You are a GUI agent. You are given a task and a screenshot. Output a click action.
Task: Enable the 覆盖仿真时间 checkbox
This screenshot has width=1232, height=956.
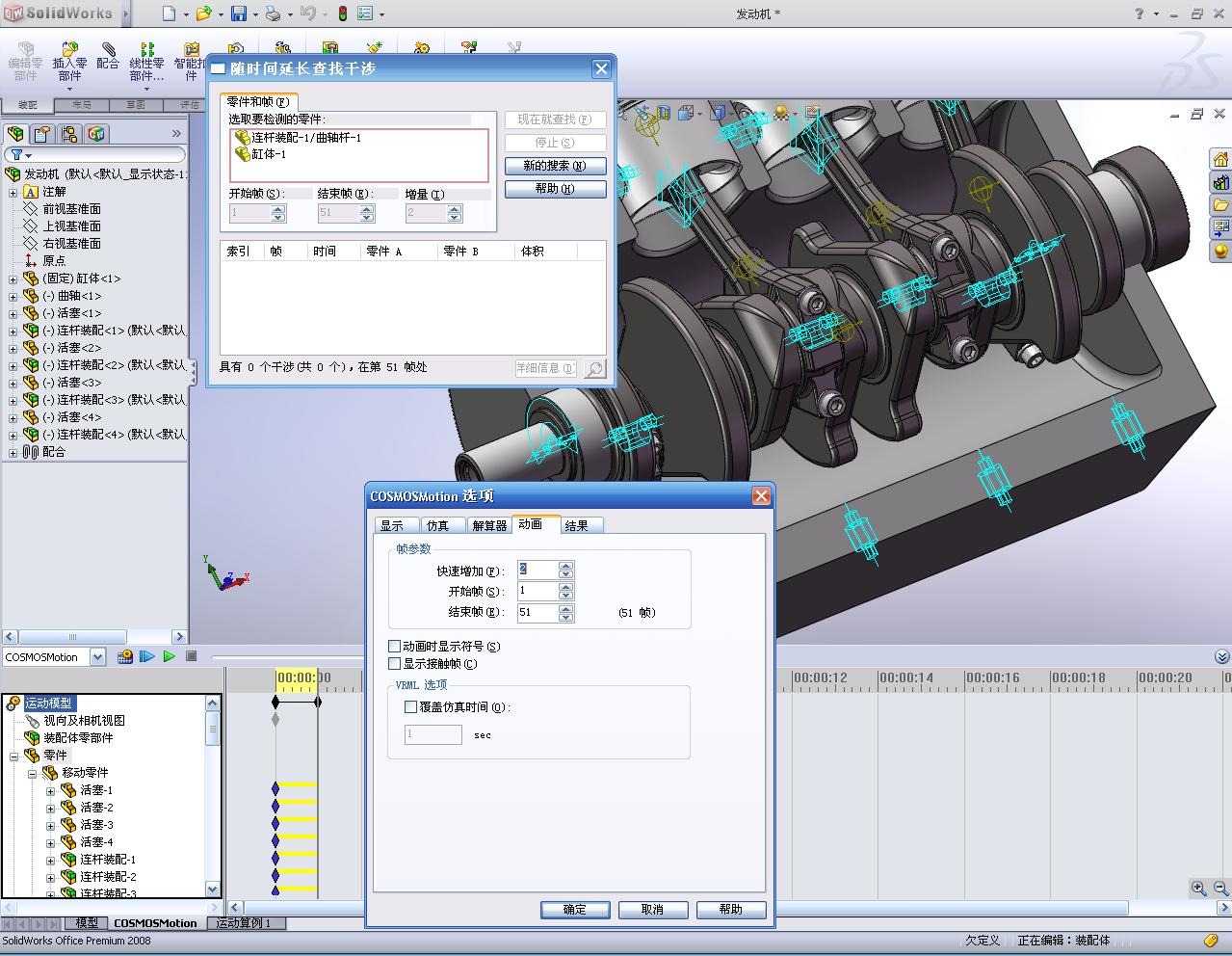[411, 707]
